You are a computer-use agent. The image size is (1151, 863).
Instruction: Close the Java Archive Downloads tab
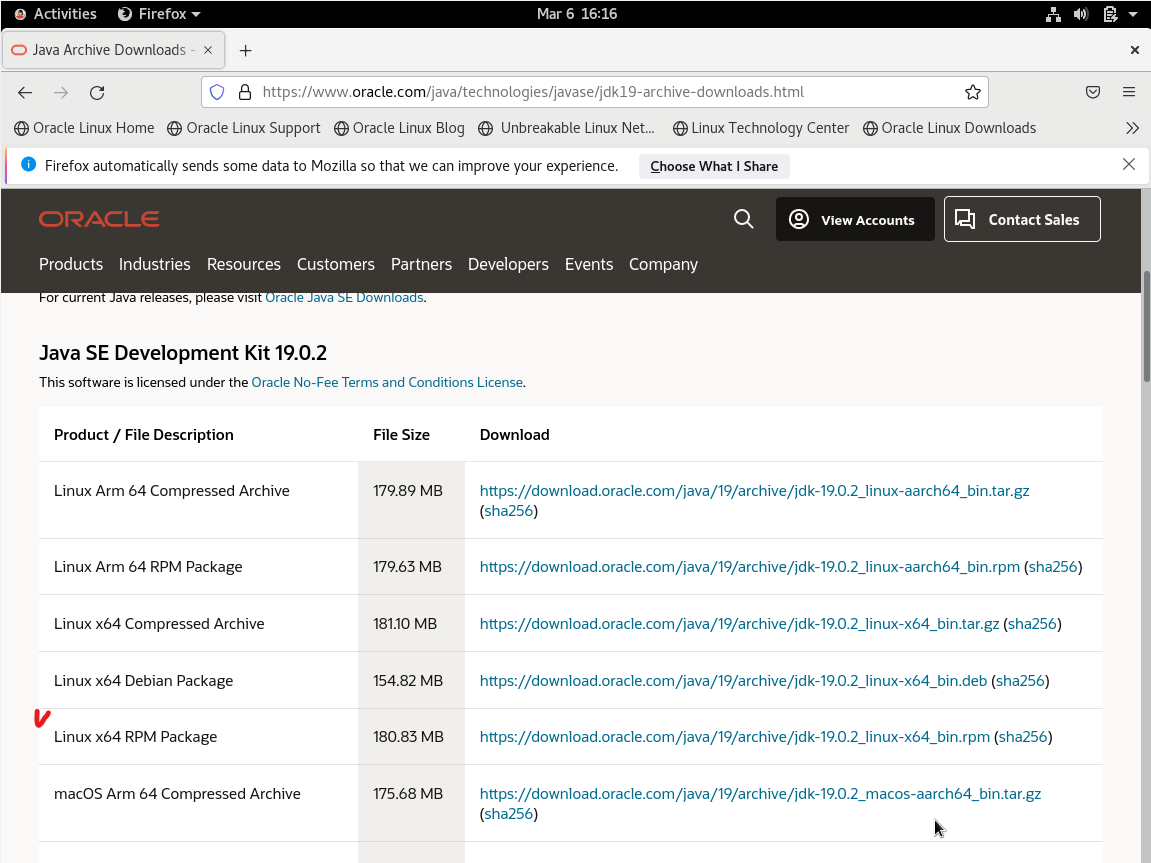[x=208, y=50]
